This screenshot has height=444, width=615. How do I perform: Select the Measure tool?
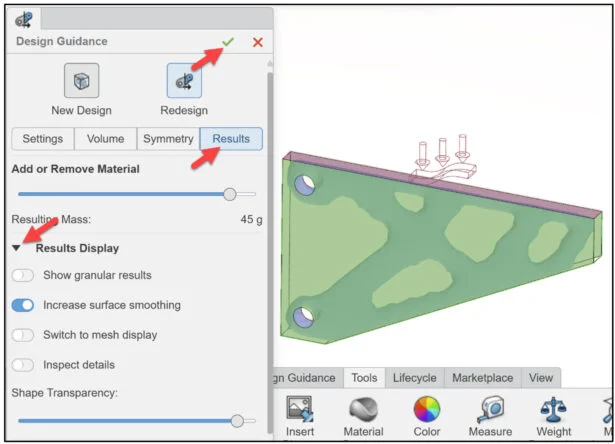click(x=490, y=410)
